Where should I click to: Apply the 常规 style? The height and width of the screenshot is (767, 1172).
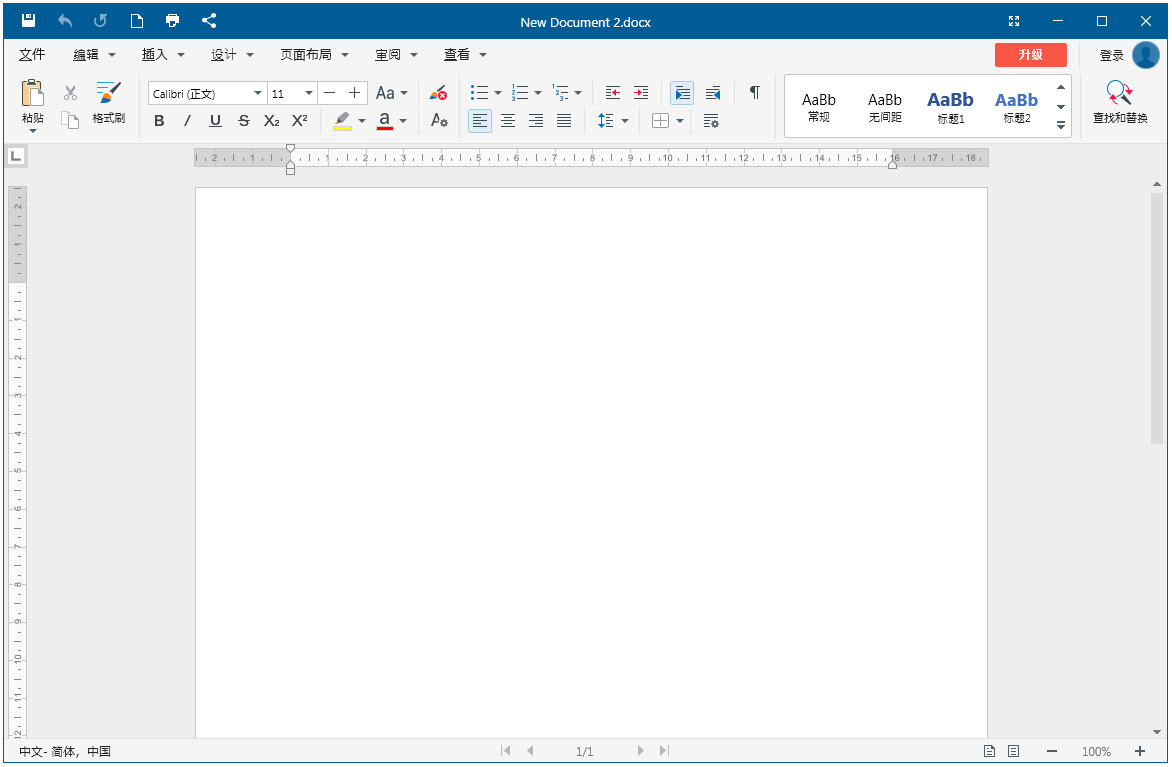pyautogui.click(x=818, y=107)
